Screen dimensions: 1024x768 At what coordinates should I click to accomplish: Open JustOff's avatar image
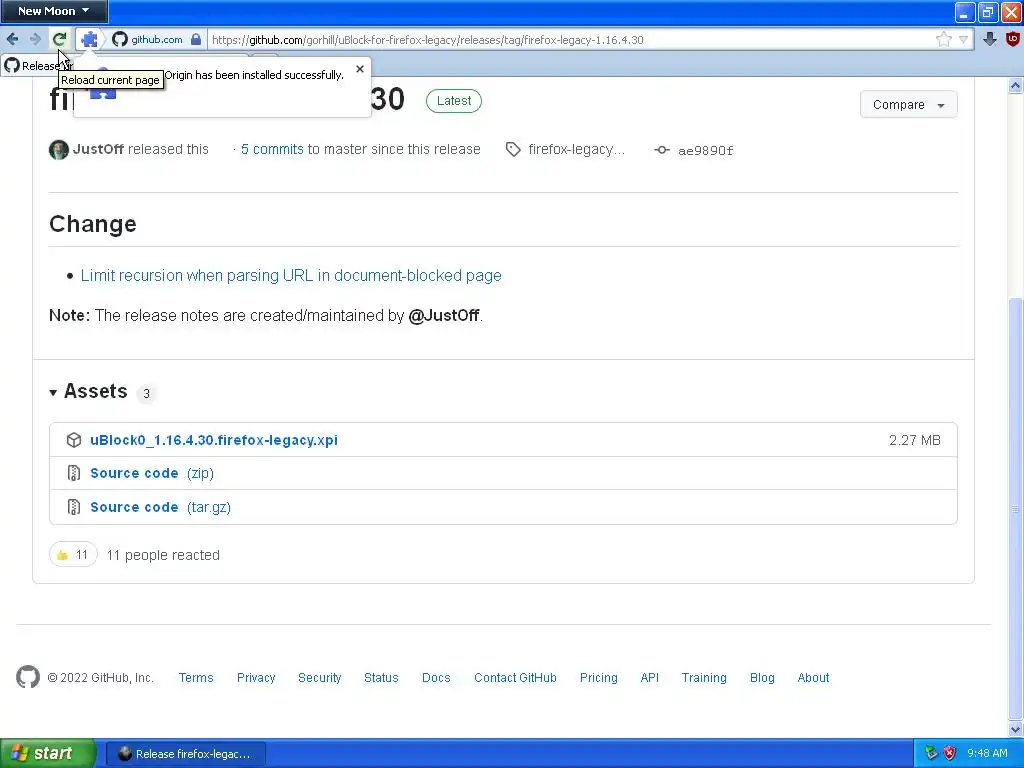pyautogui.click(x=59, y=150)
